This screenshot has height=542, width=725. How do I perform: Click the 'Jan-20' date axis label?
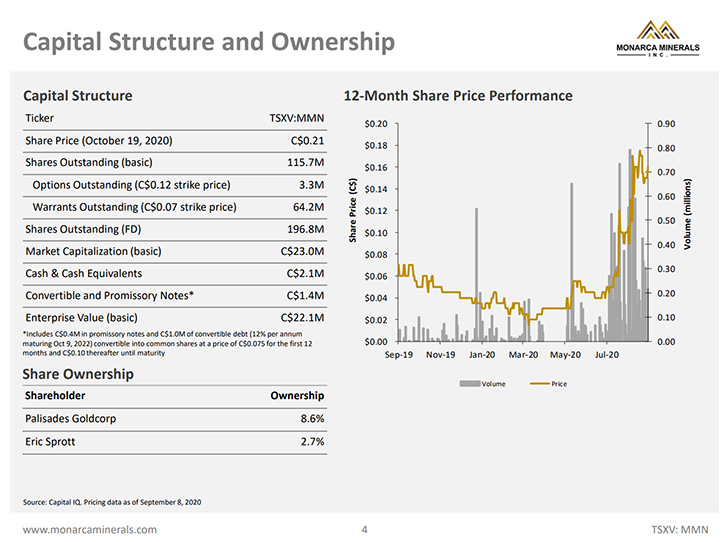pos(482,355)
